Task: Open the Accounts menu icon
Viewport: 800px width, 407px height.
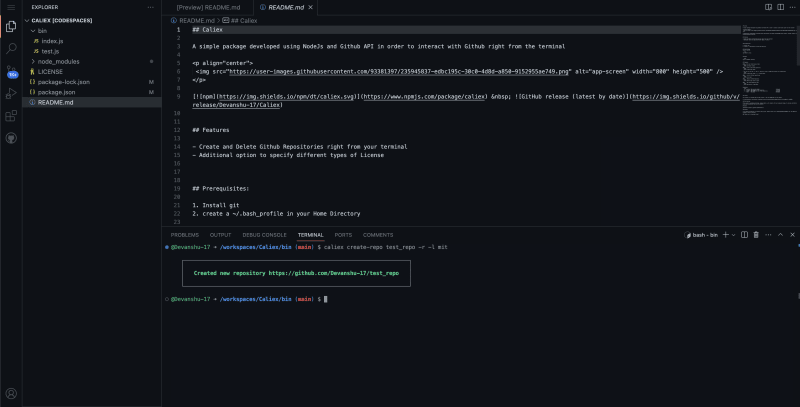Action: (x=11, y=393)
